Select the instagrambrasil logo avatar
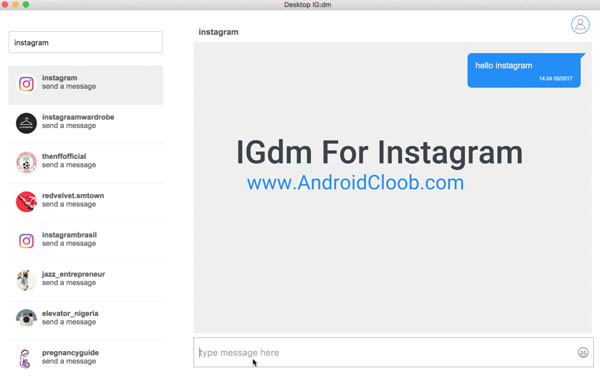The width and height of the screenshot is (600, 380). point(26,241)
